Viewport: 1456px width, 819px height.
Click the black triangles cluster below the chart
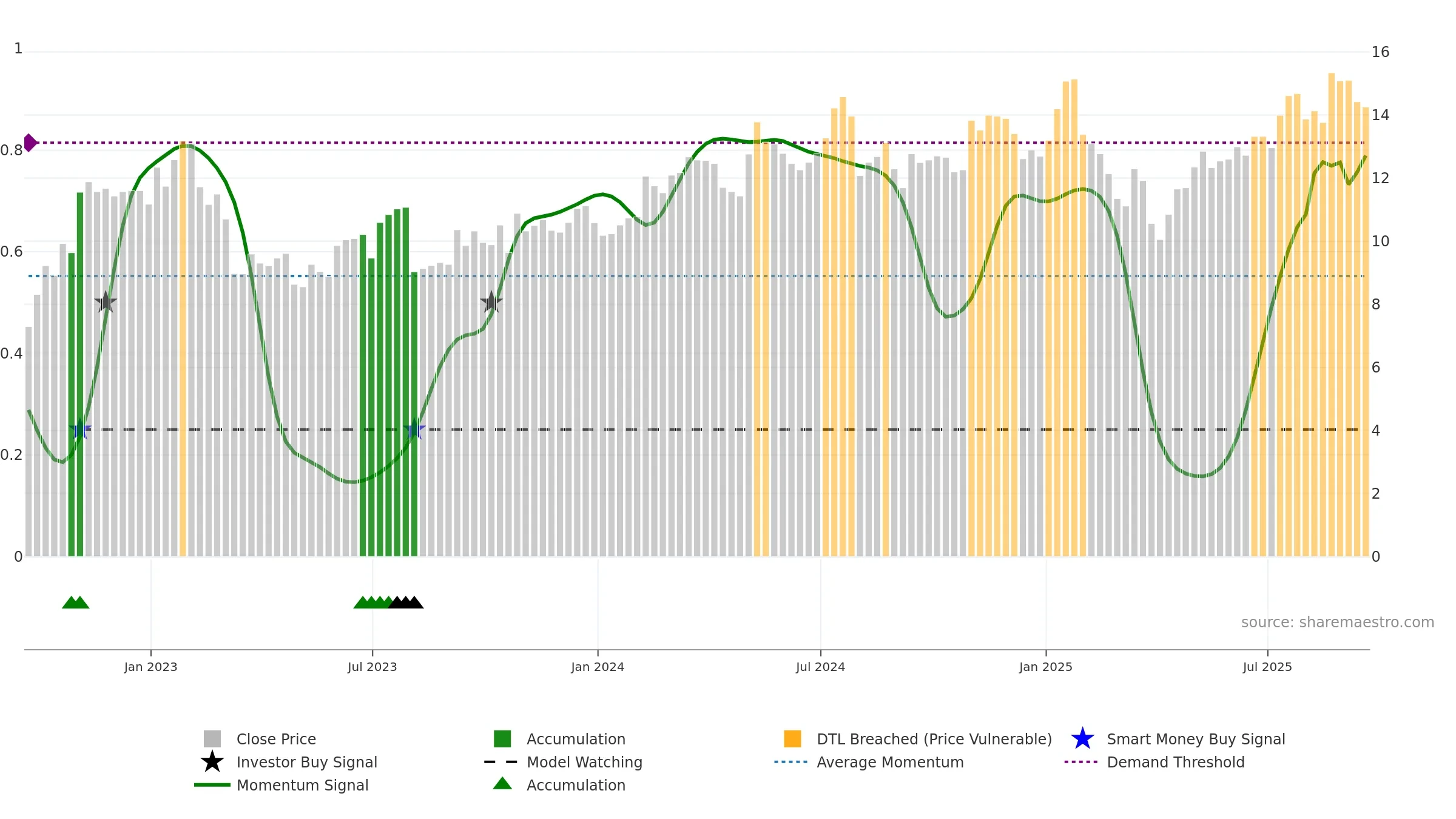[406, 602]
